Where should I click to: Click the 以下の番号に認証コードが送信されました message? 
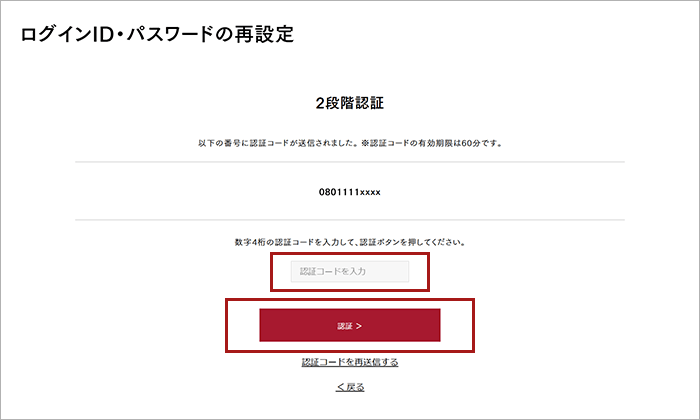coord(279,143)
